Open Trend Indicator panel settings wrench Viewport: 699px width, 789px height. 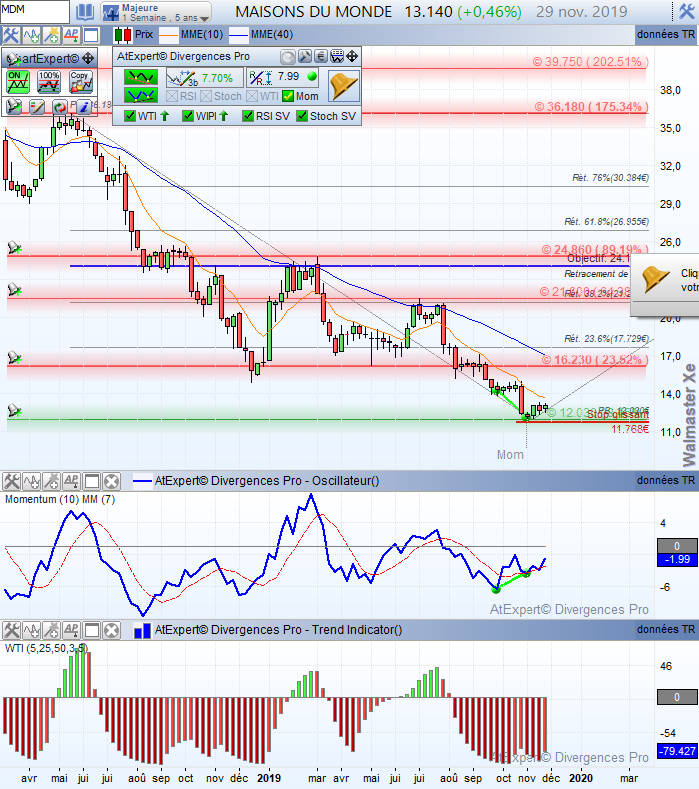coord(11,630)
